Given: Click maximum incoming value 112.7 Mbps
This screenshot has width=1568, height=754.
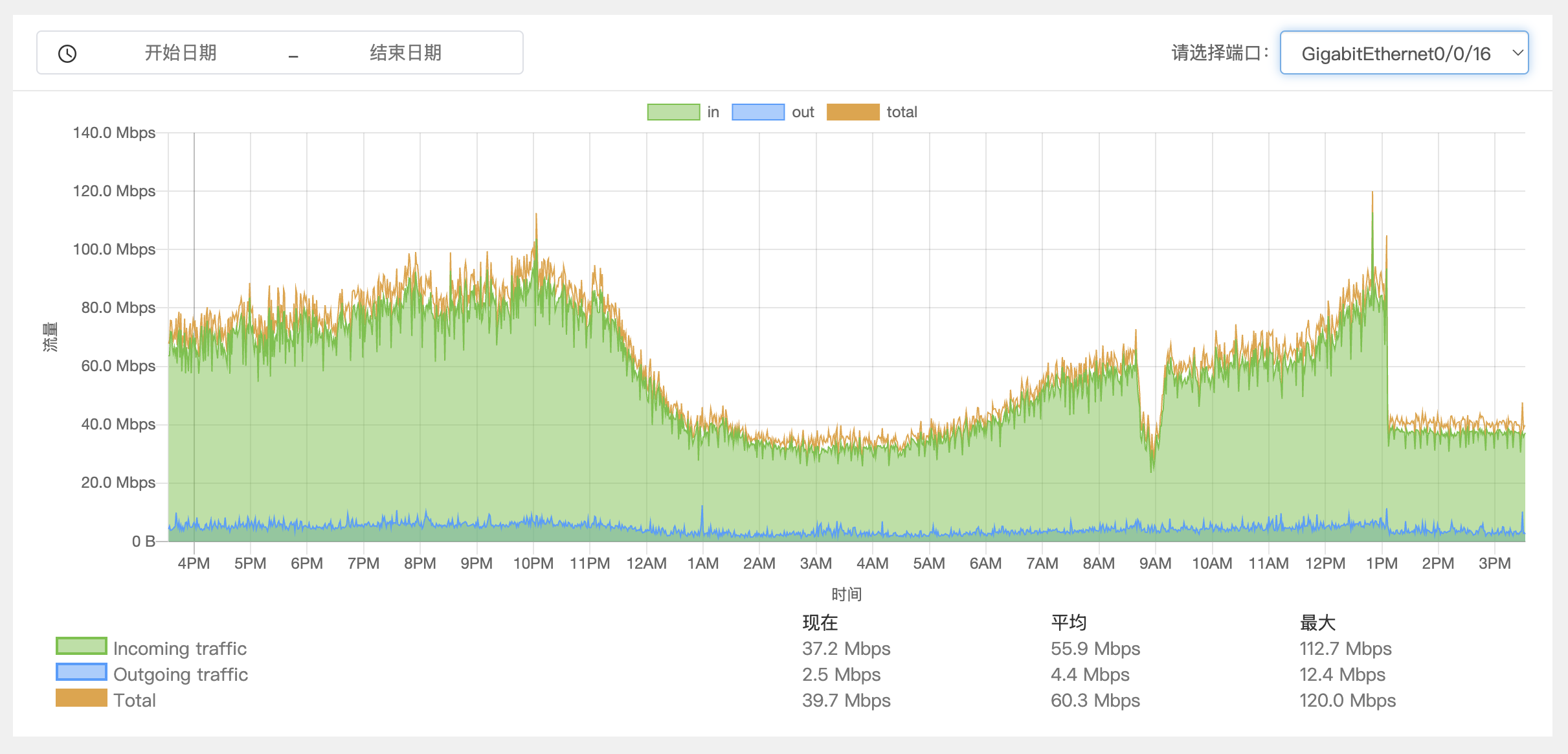Looking at the screenshot, I should coord(1345,648).
